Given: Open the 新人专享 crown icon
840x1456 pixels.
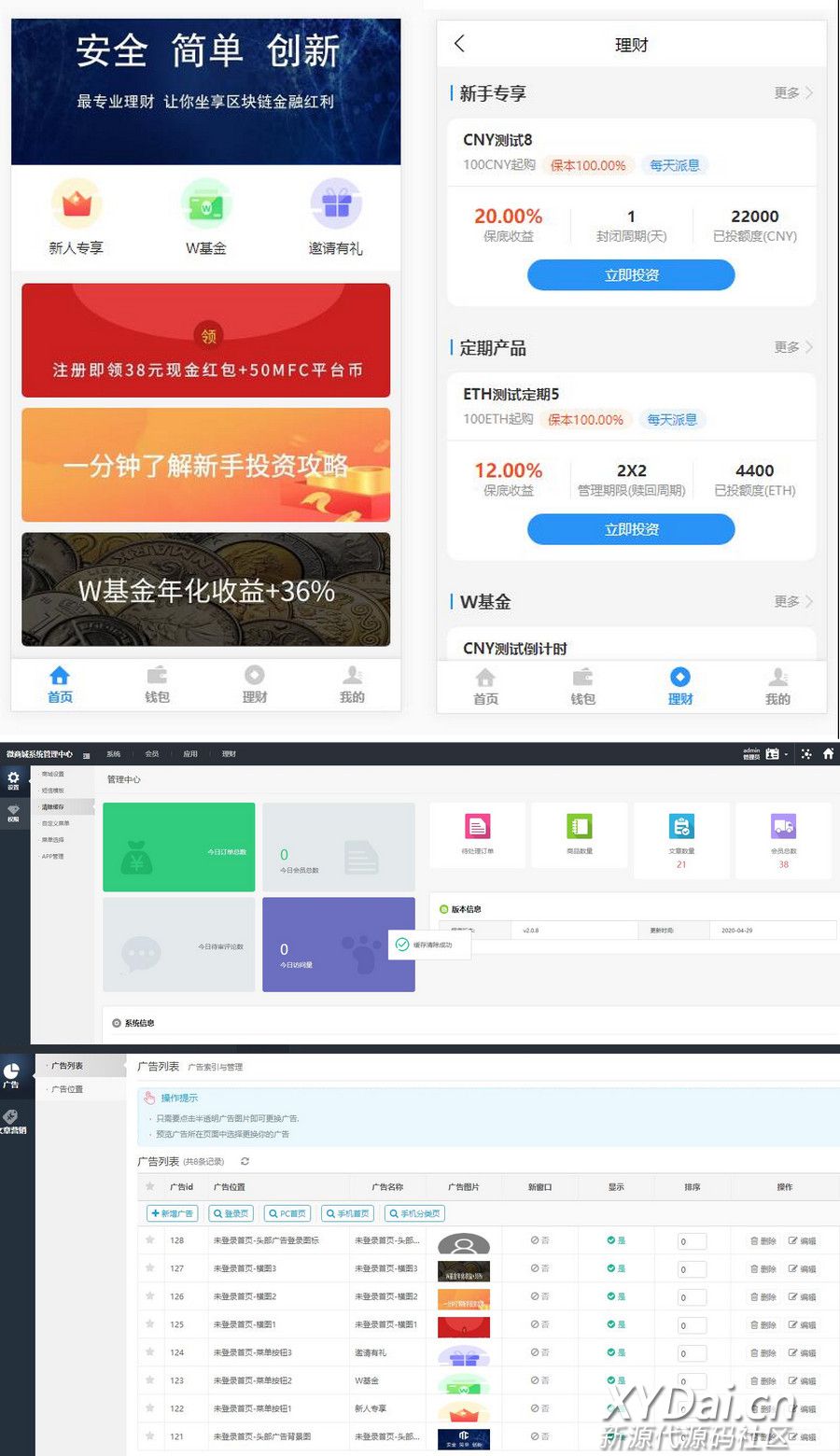Looking at the screenshot, I should tap(76, 205).
